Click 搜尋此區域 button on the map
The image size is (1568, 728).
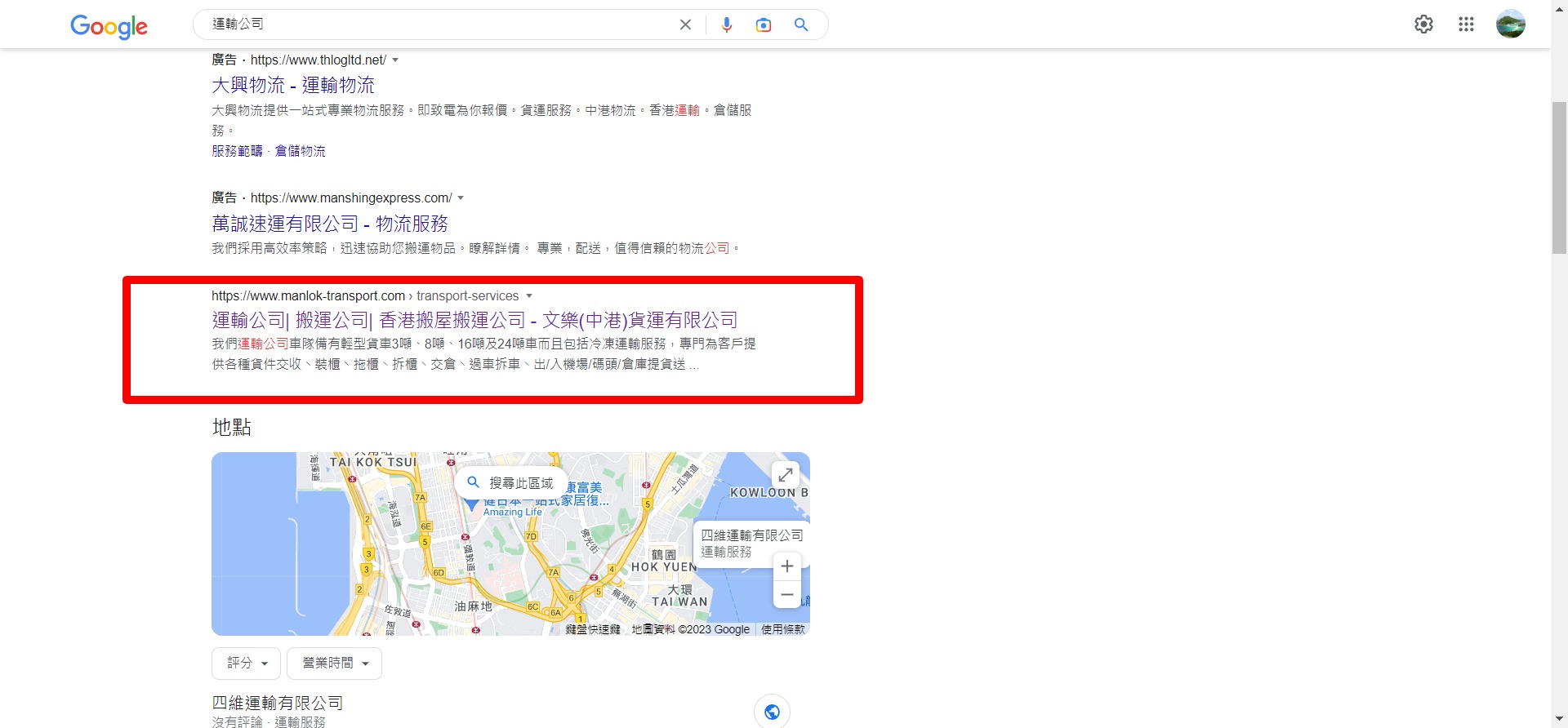tap(510, 482)
